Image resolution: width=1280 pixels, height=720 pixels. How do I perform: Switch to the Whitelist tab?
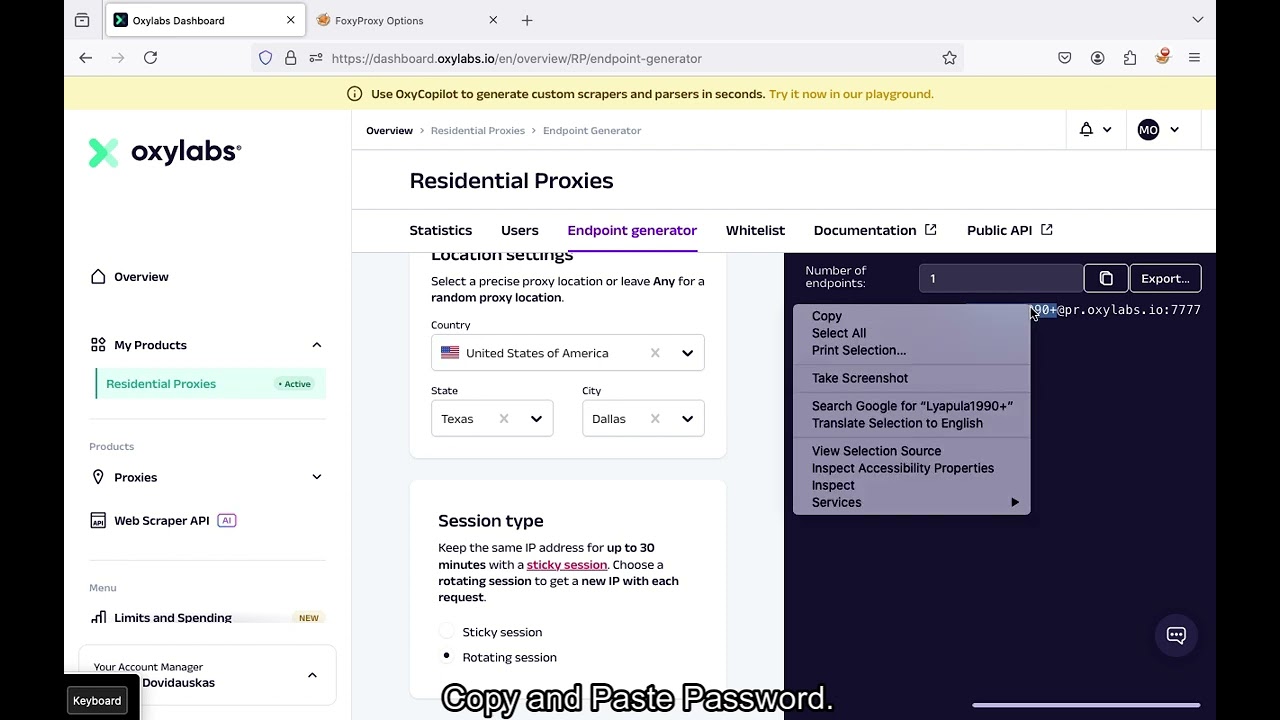[x=755, y=230]
